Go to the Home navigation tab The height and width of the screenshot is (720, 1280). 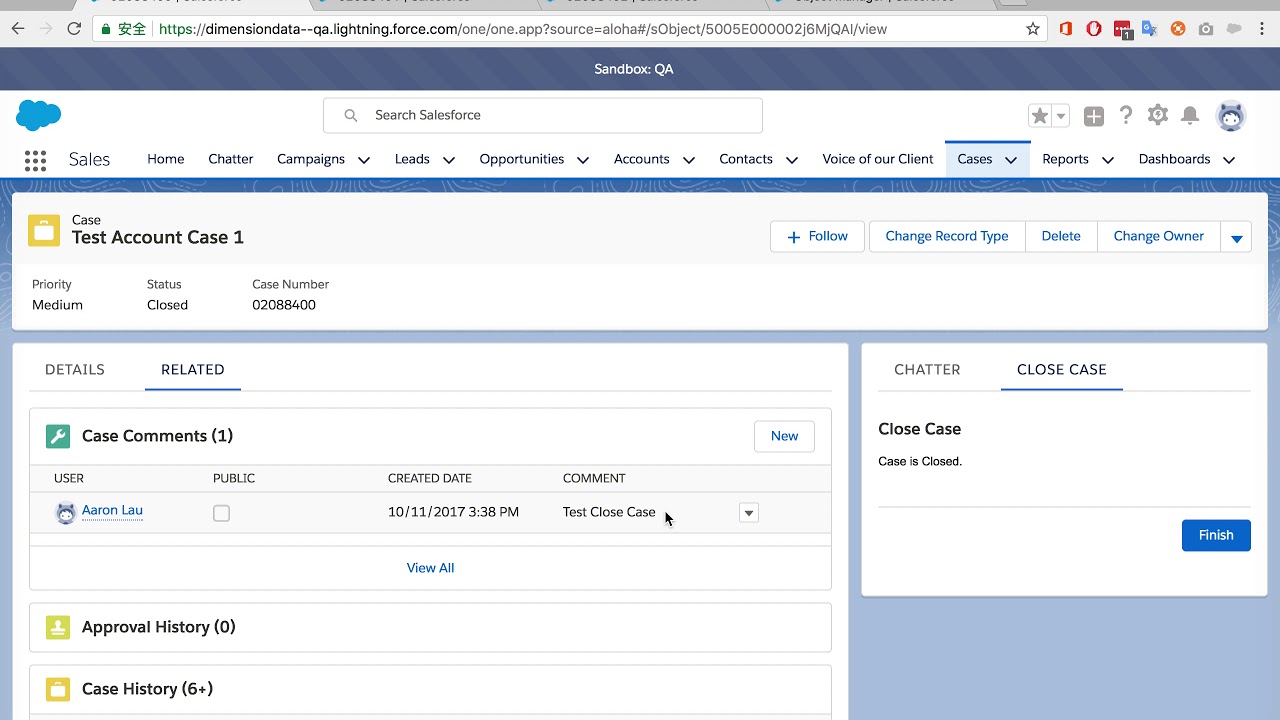(x=166, y=159)
